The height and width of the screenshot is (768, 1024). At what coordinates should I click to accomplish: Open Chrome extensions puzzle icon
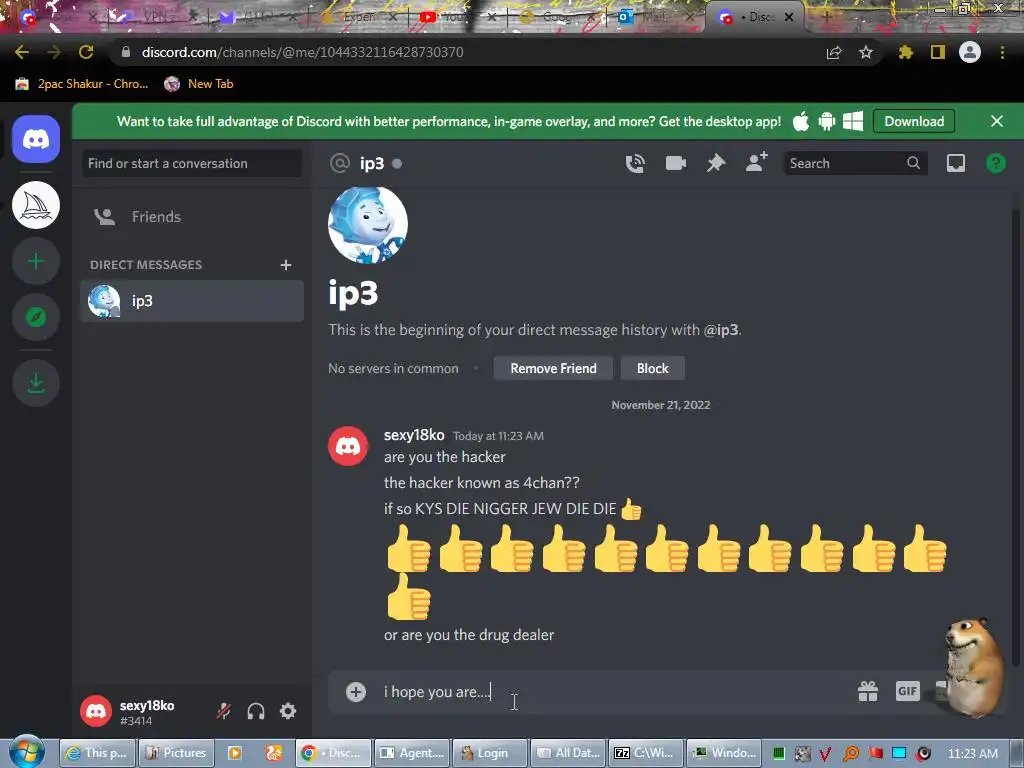tap(905, 52)
